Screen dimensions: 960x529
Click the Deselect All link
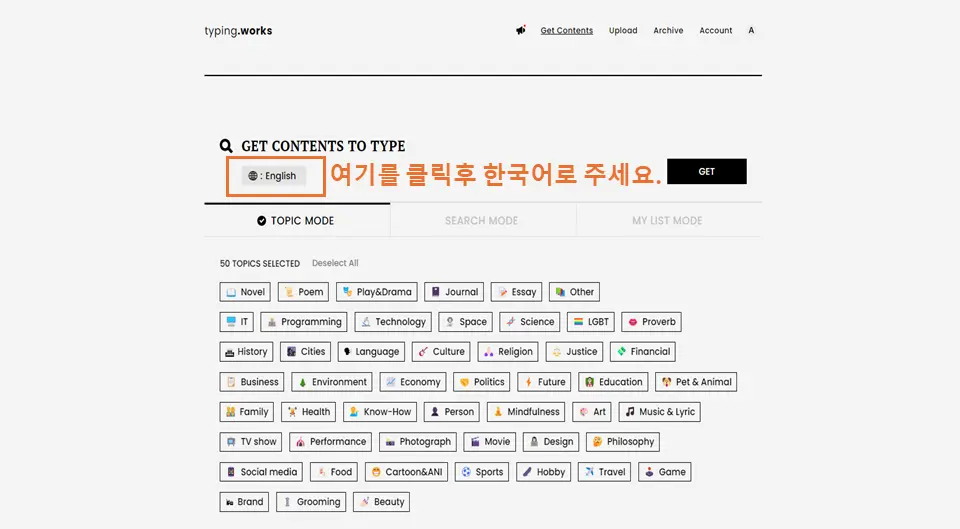pos(335,263)
